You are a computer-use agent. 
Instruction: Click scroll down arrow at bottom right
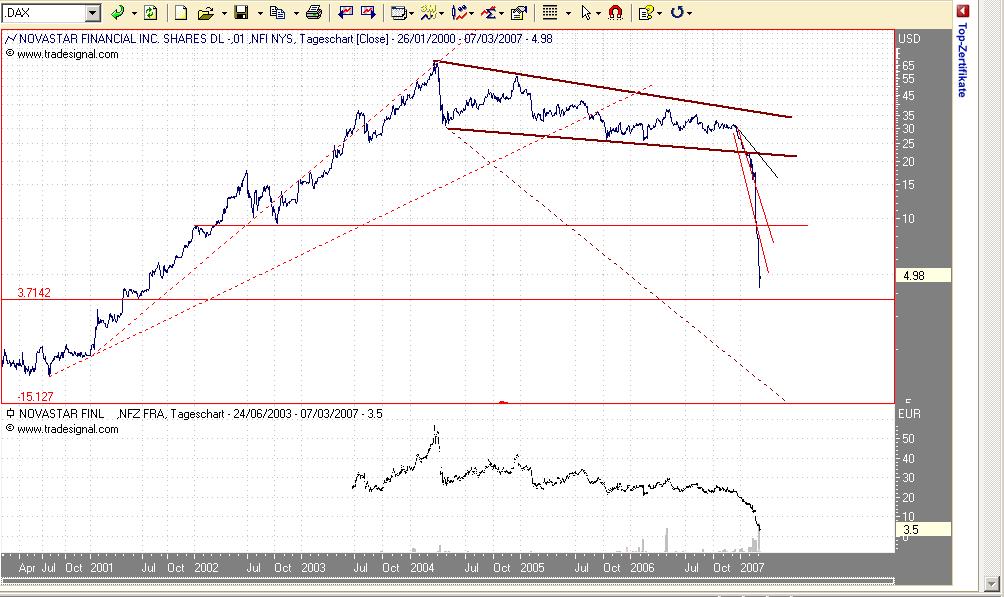(992, 584)
